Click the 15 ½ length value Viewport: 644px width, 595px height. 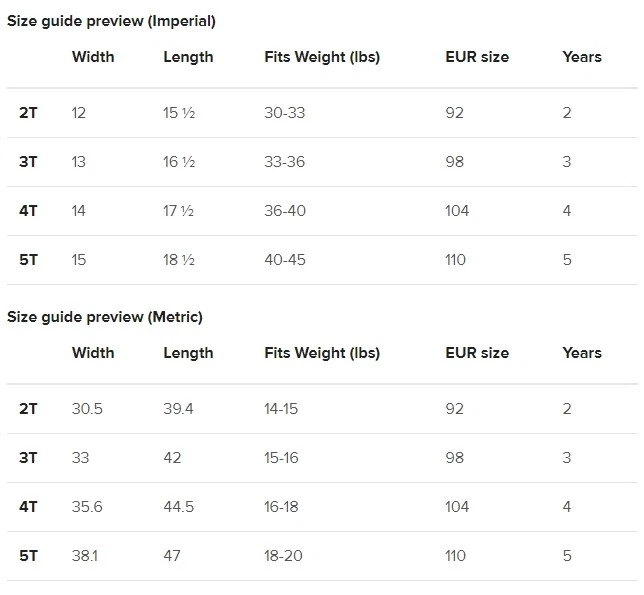click(x=179, y=113)
